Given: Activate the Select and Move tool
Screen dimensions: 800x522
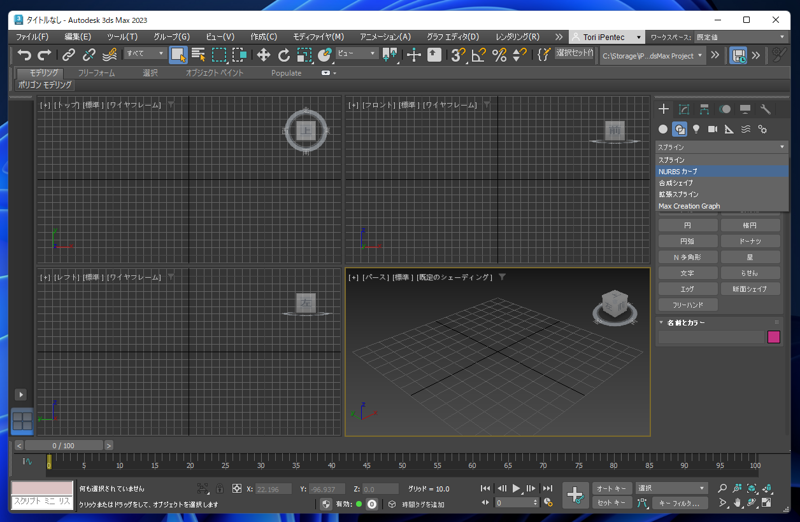Looking at the screenshot, I should pos(263,55).
